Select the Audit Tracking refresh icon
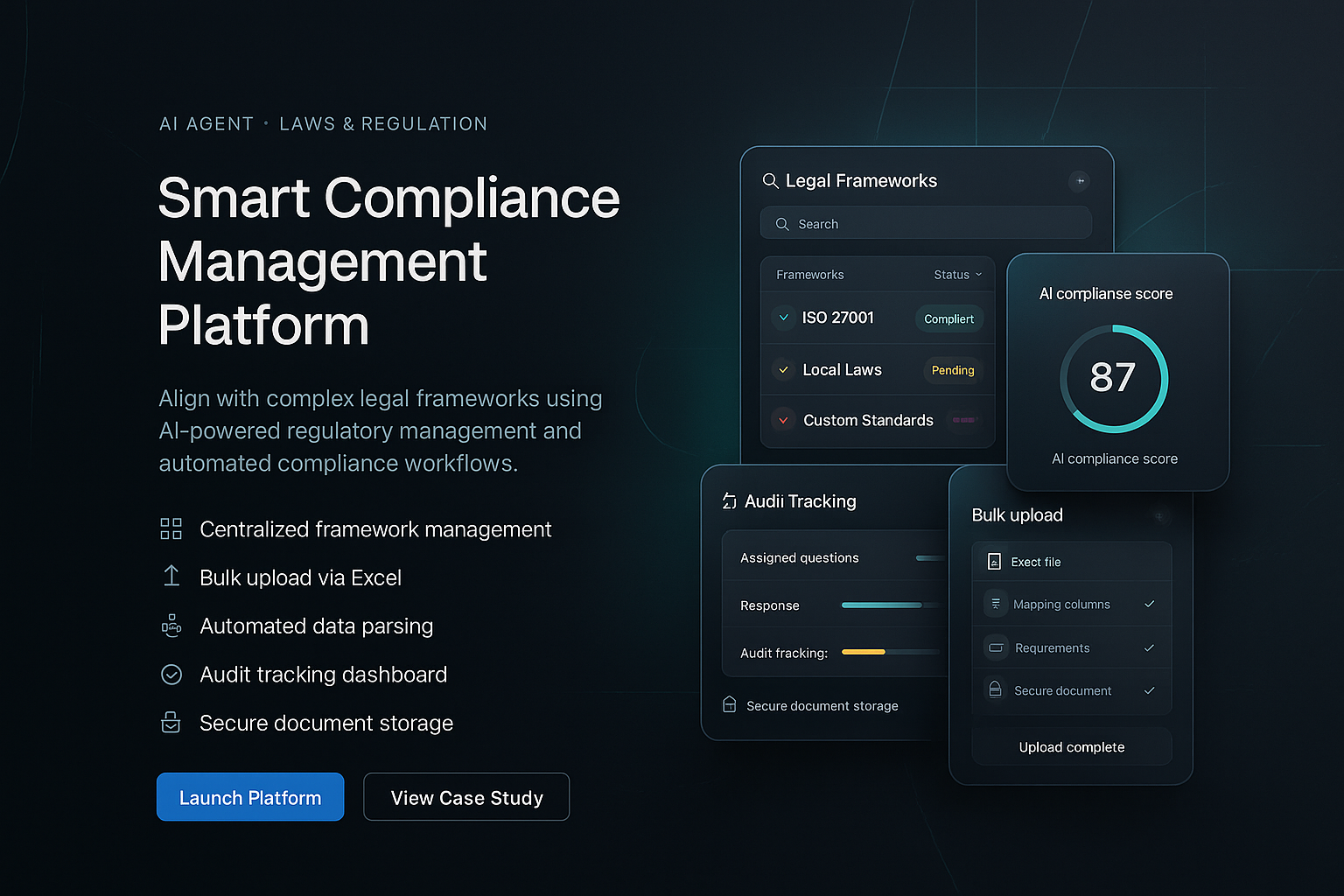The image size is (1344, 896). pyautogui.click(x=729, y=500)
